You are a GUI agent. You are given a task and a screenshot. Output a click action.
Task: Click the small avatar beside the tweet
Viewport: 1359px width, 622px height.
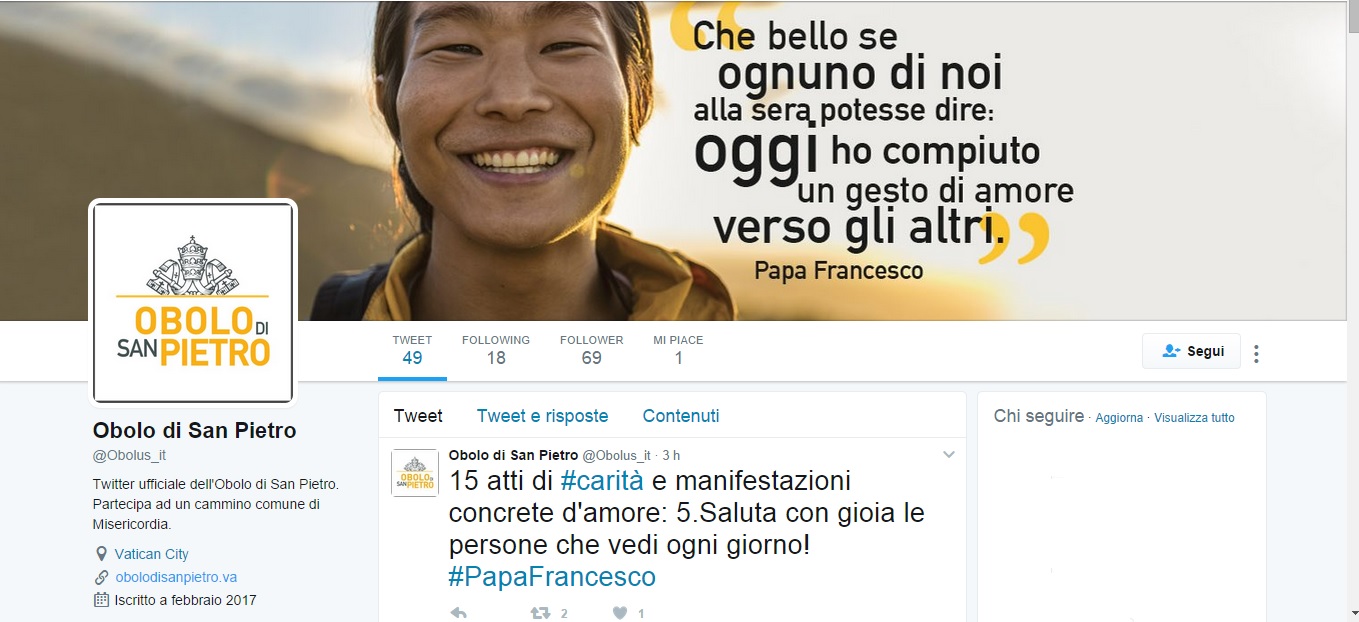click(x=414, y=473)
